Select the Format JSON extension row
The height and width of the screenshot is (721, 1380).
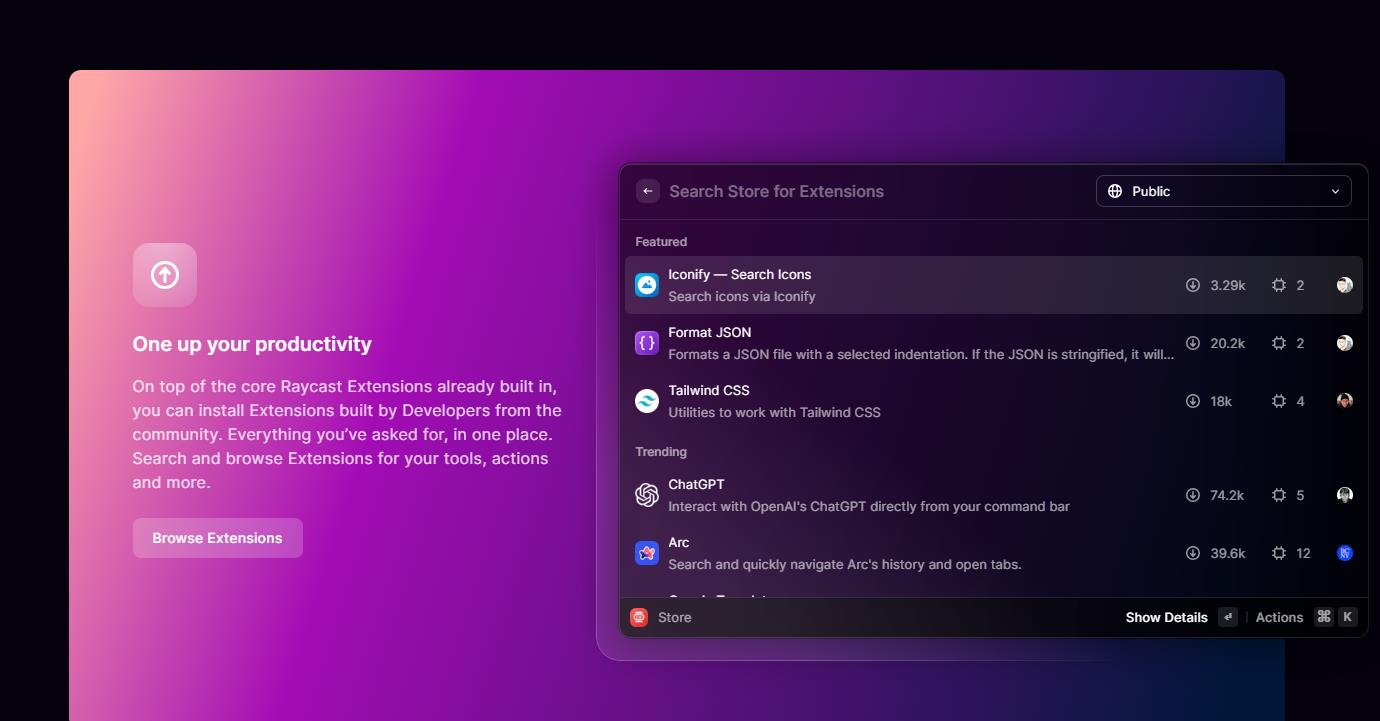click(x=994, y=343)
